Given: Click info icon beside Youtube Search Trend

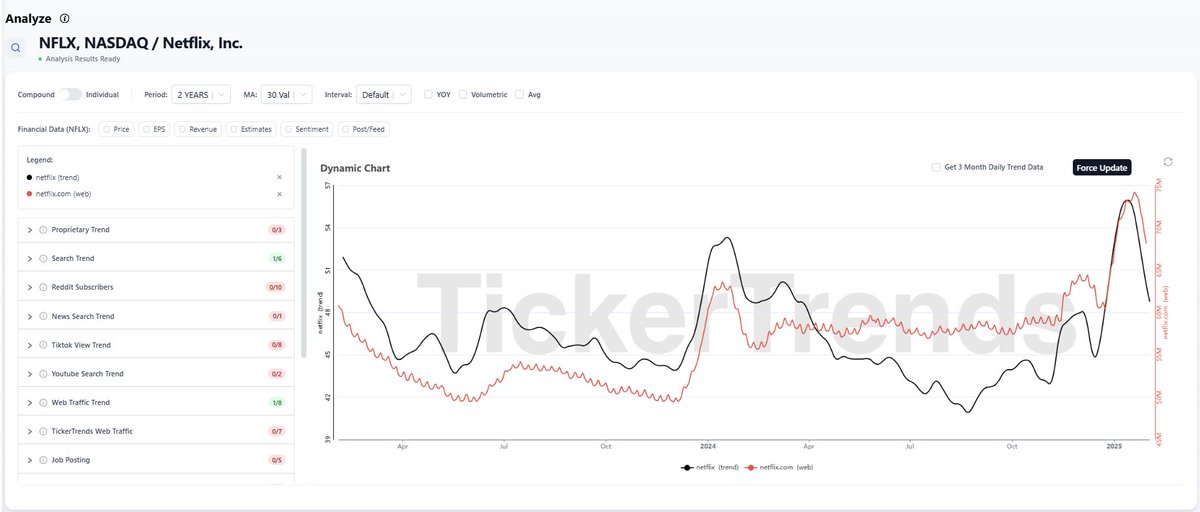Looking at the screenshot, I should (44, 374).
